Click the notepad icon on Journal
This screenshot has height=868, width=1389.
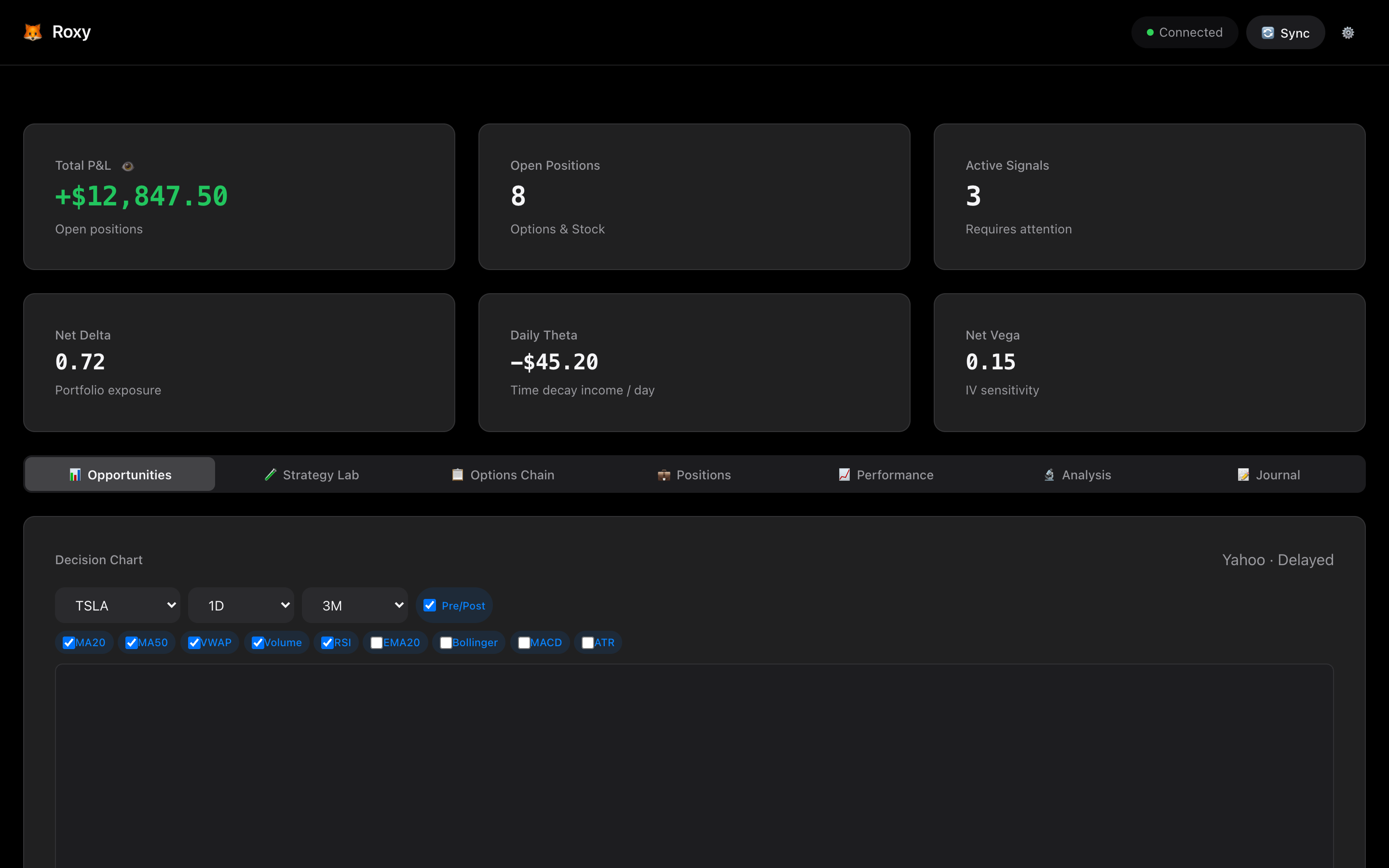pyautogui.click(x=1243, y=474)
